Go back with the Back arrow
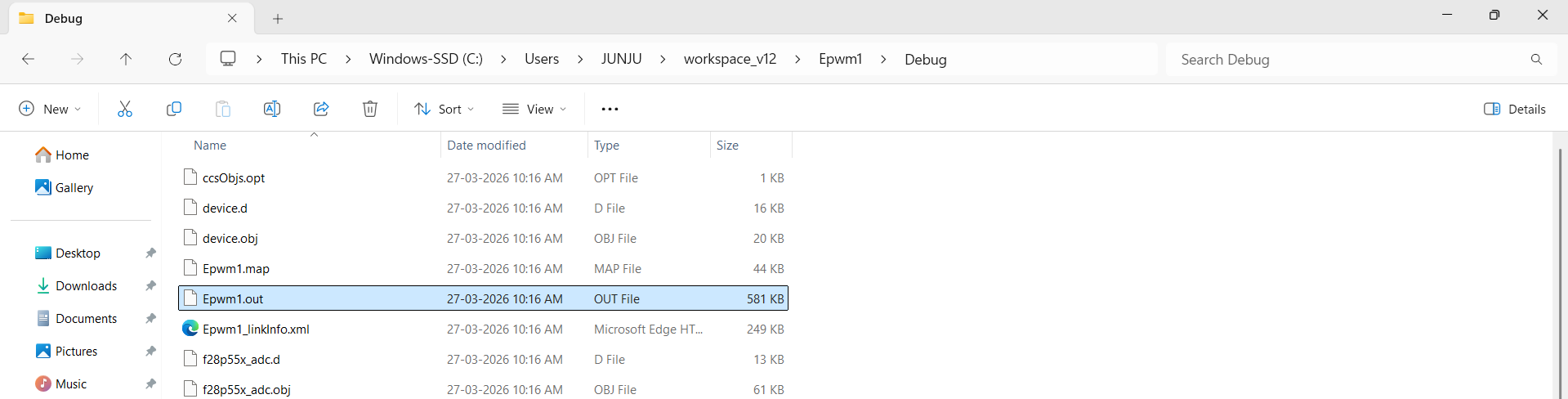The width and height of the screenshot is (1568, 399). coord(28,59)
